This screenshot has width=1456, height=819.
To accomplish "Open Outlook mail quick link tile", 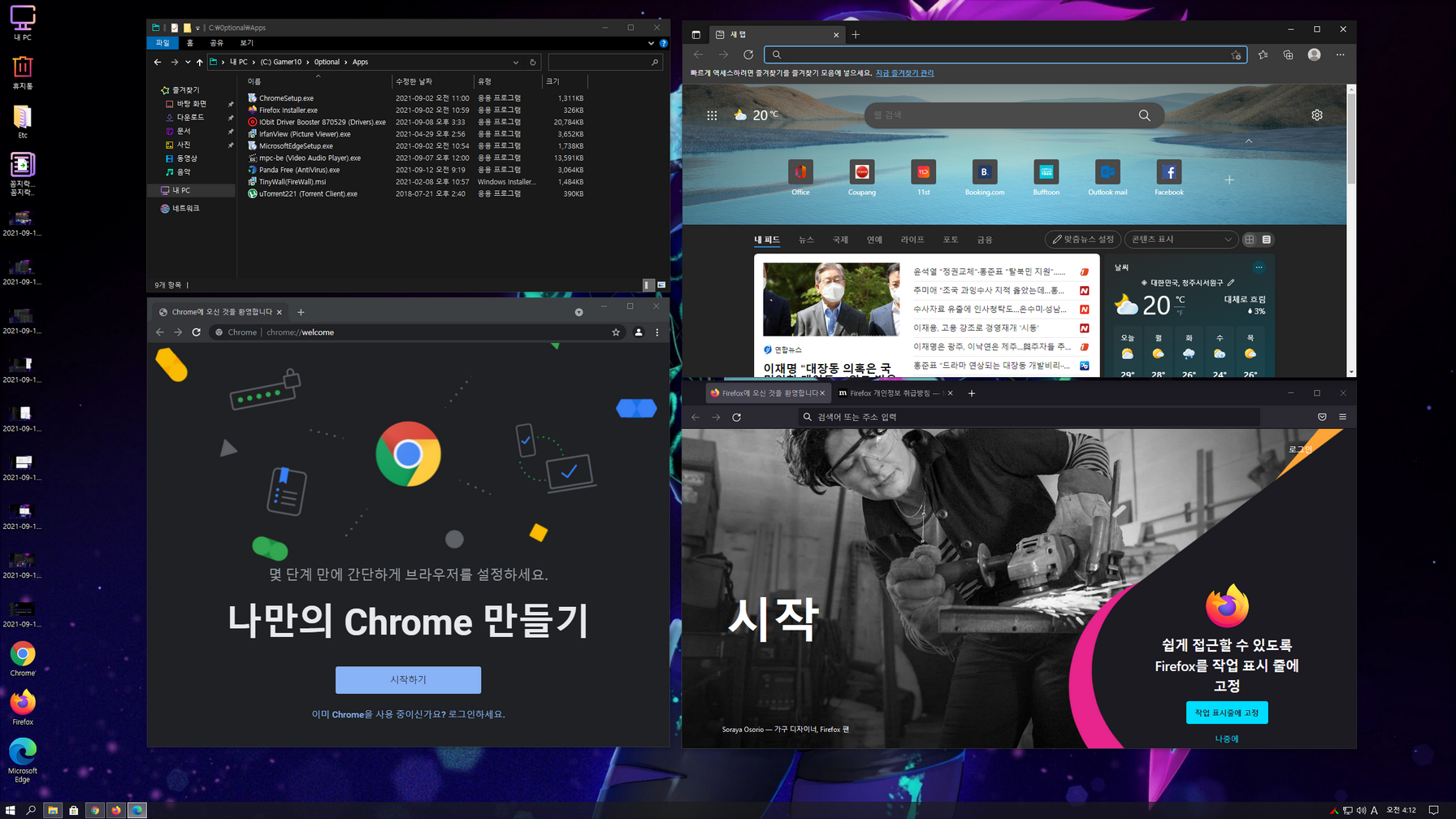I will coord(1107,178).
